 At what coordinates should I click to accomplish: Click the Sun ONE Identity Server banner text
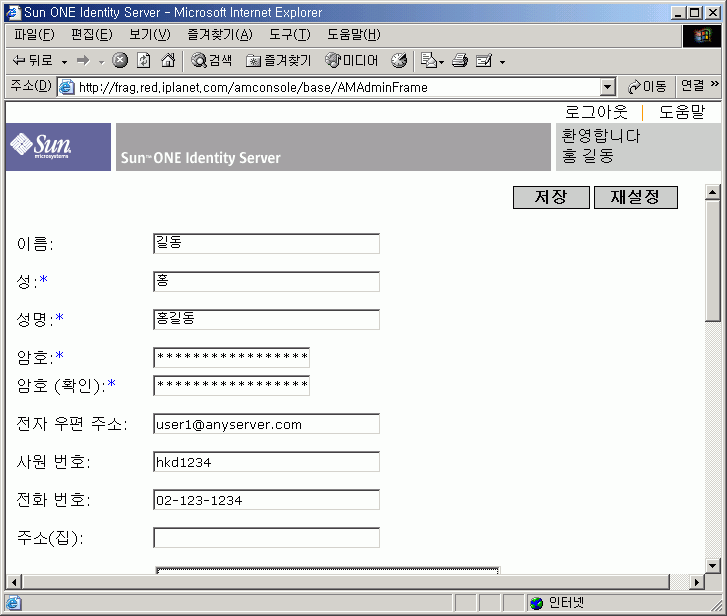point(201,158)
